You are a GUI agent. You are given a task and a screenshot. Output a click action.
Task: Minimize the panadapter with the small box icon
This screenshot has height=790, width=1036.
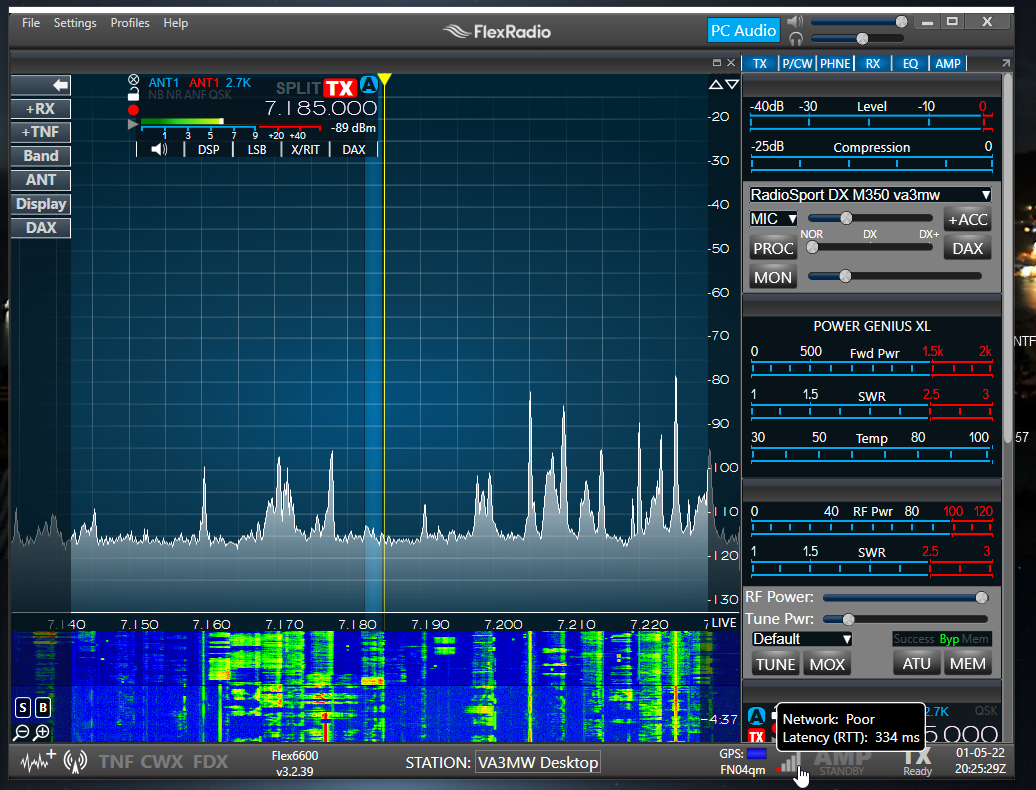point(717,63)
